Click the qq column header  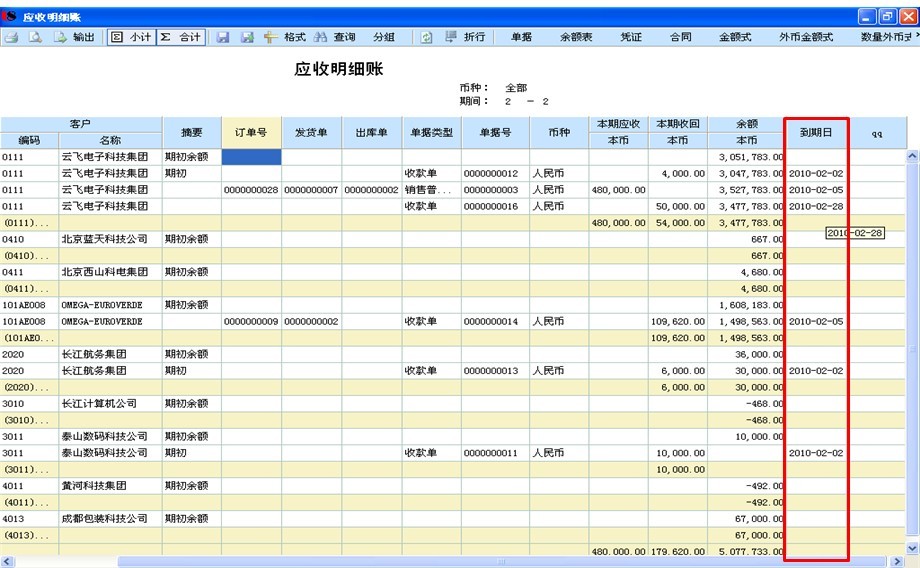click(877, 134)
